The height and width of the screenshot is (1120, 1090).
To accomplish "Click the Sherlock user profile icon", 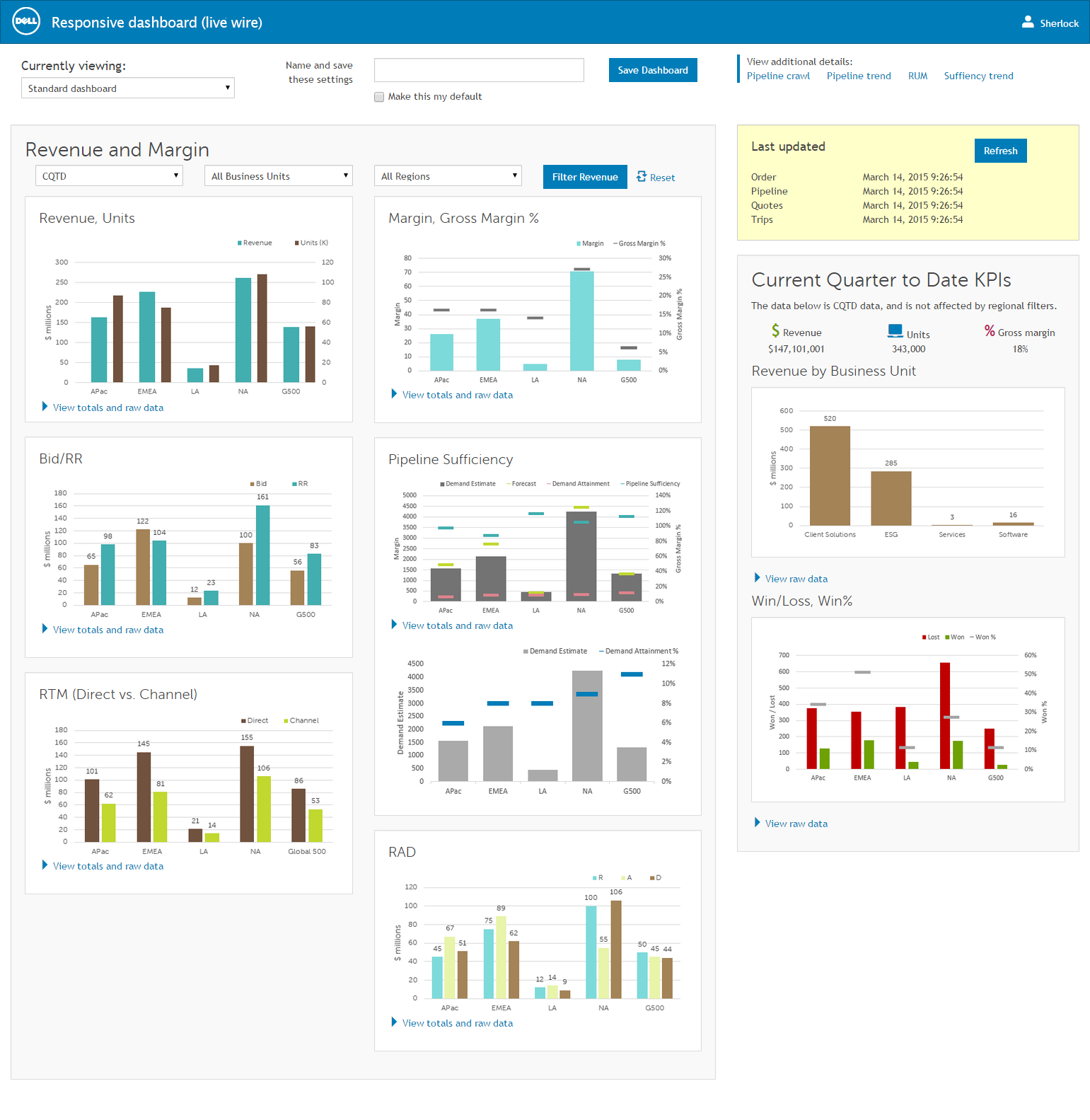I will tap(1028, 23).
